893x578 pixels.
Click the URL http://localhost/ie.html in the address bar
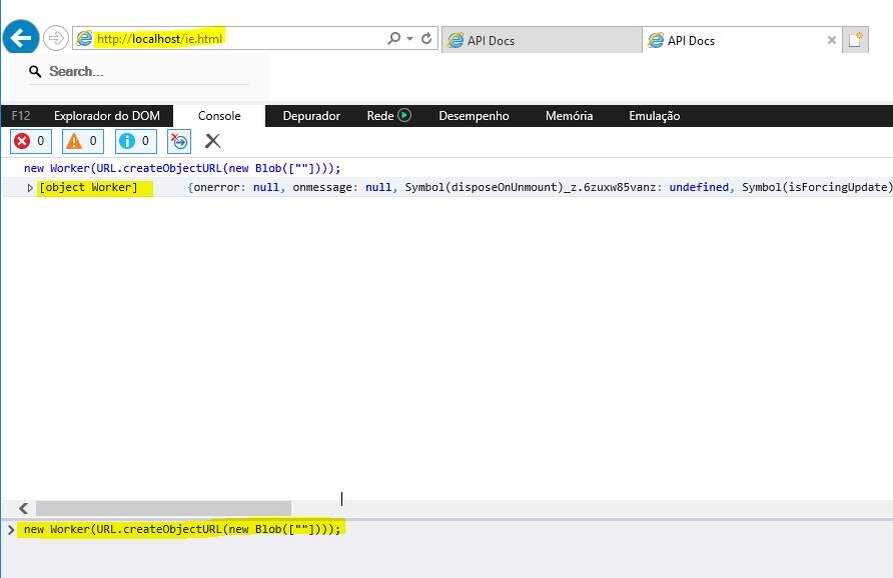pos(159,39)
